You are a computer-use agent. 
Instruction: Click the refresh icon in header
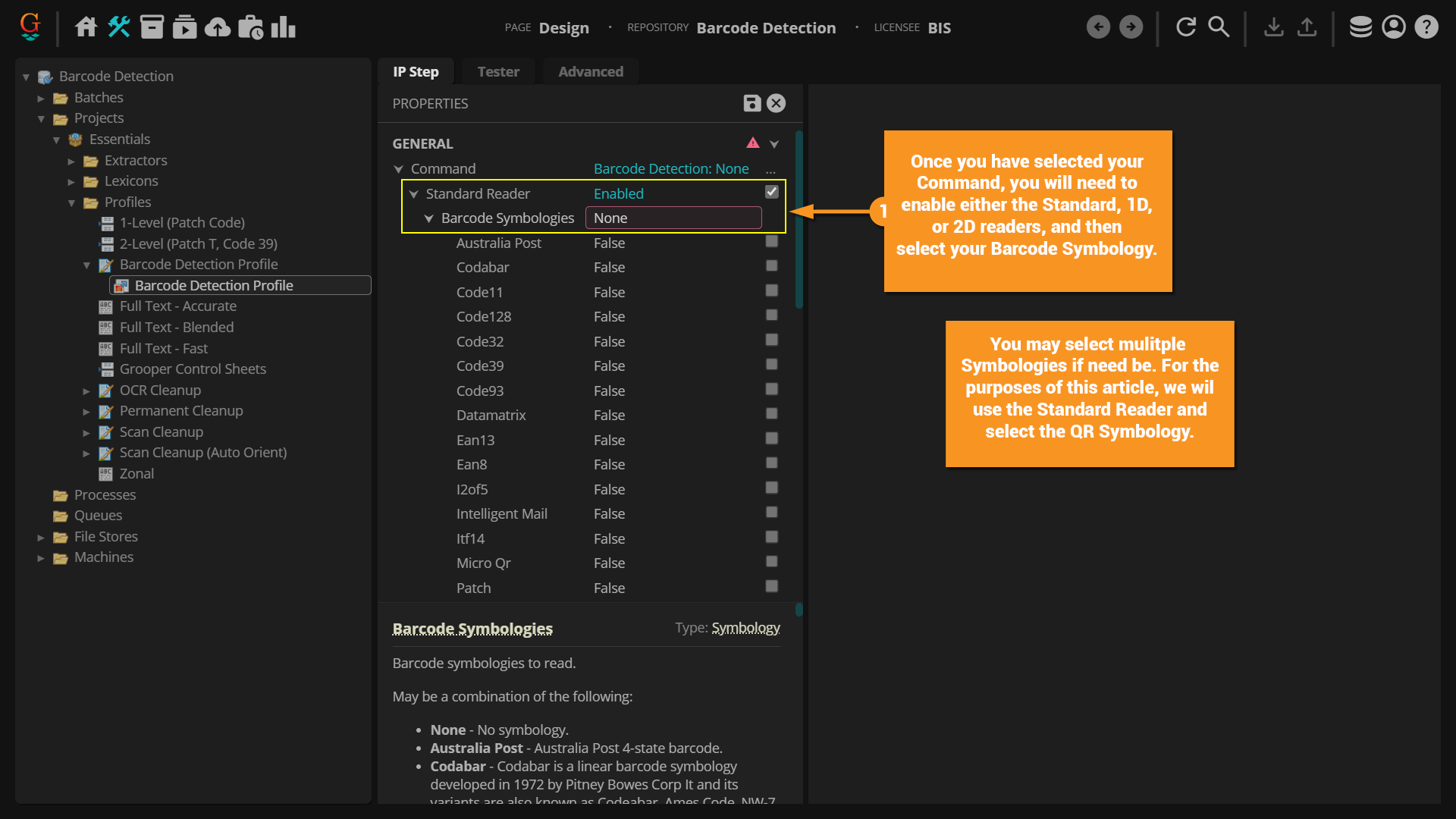tap(1186, 27)
